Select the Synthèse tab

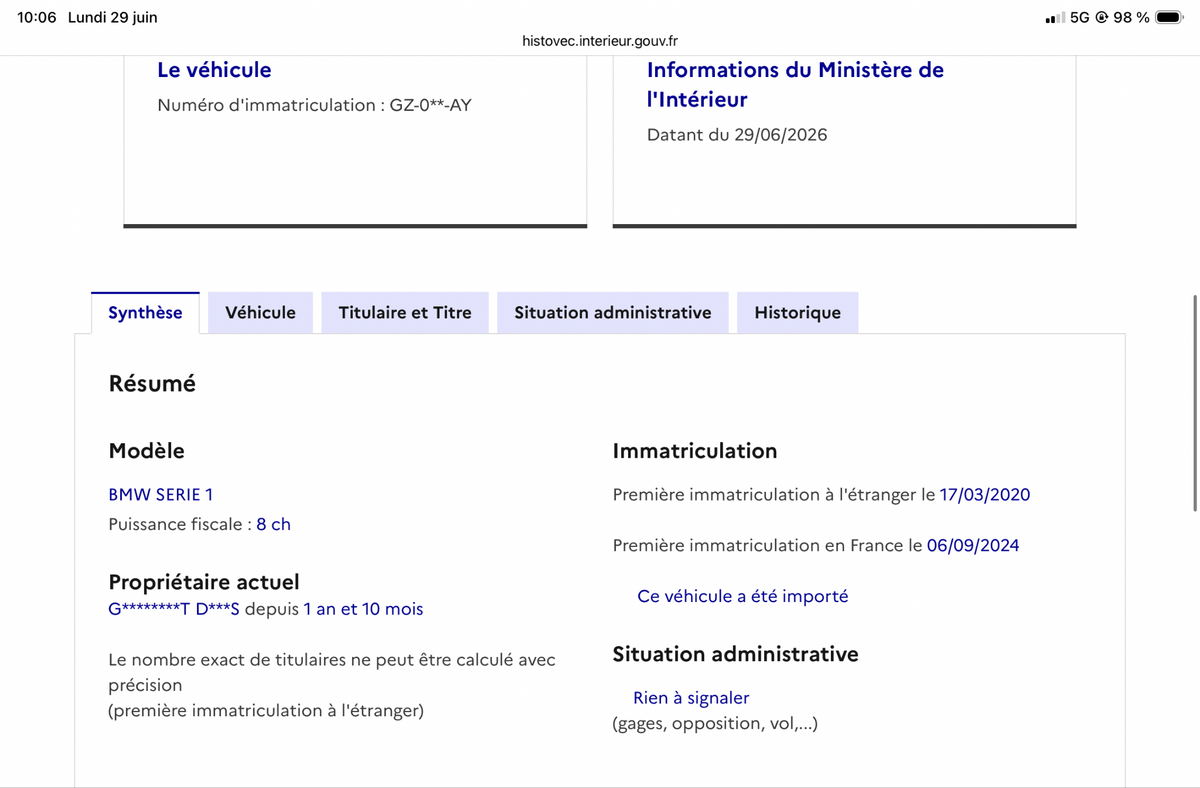point(145,313)
